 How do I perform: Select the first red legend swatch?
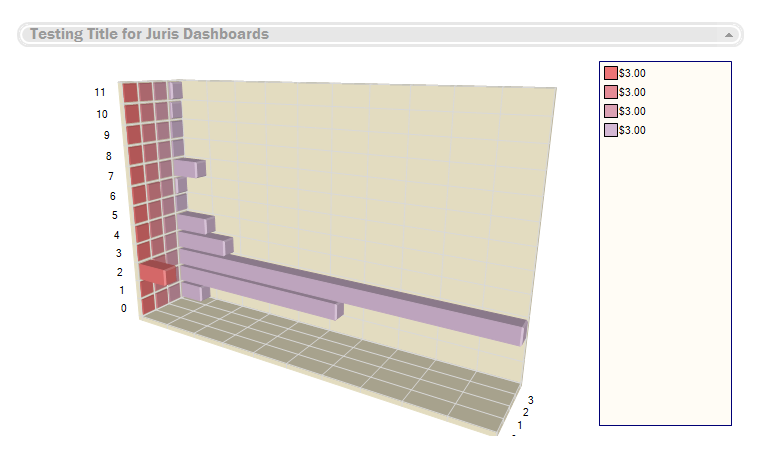pos(611,73)
